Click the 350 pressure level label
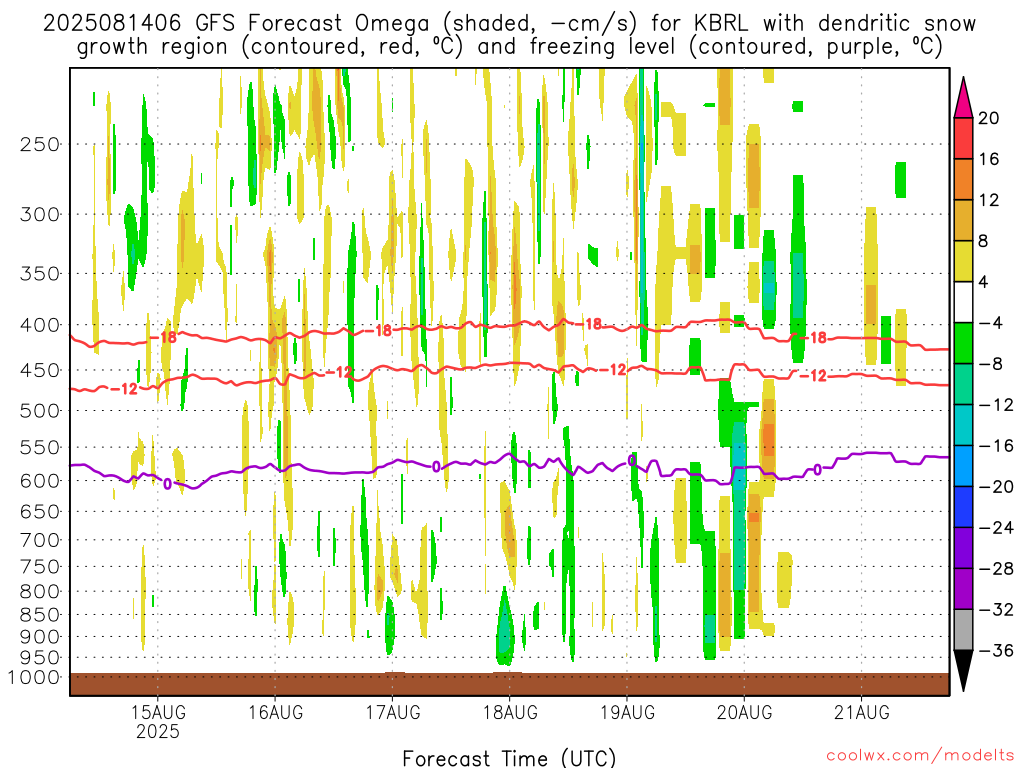This screenshot has height=768, width=1024. [x=40, y=274]
